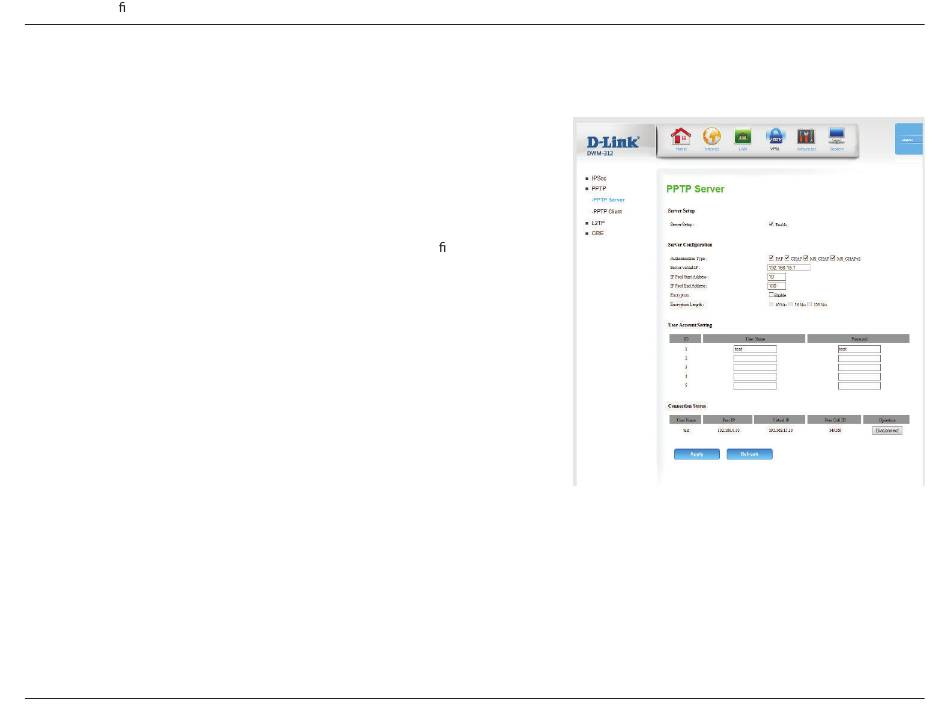Click the D-Link logo
Viewport: 950px width, 725px height.
tap(612, 143)
